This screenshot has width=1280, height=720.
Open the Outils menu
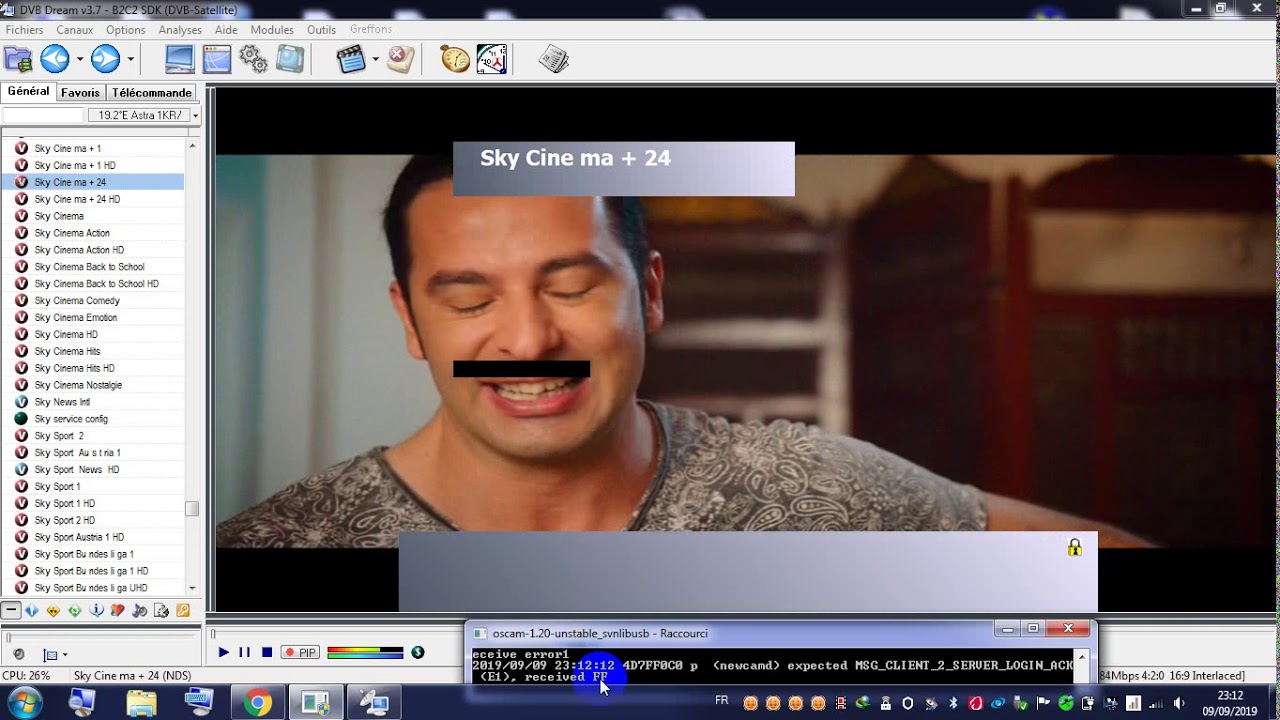(321, 30)
